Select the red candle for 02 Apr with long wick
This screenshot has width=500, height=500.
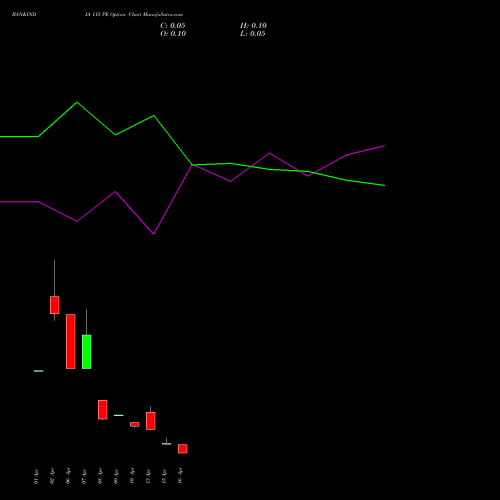[x=55, y=305]
